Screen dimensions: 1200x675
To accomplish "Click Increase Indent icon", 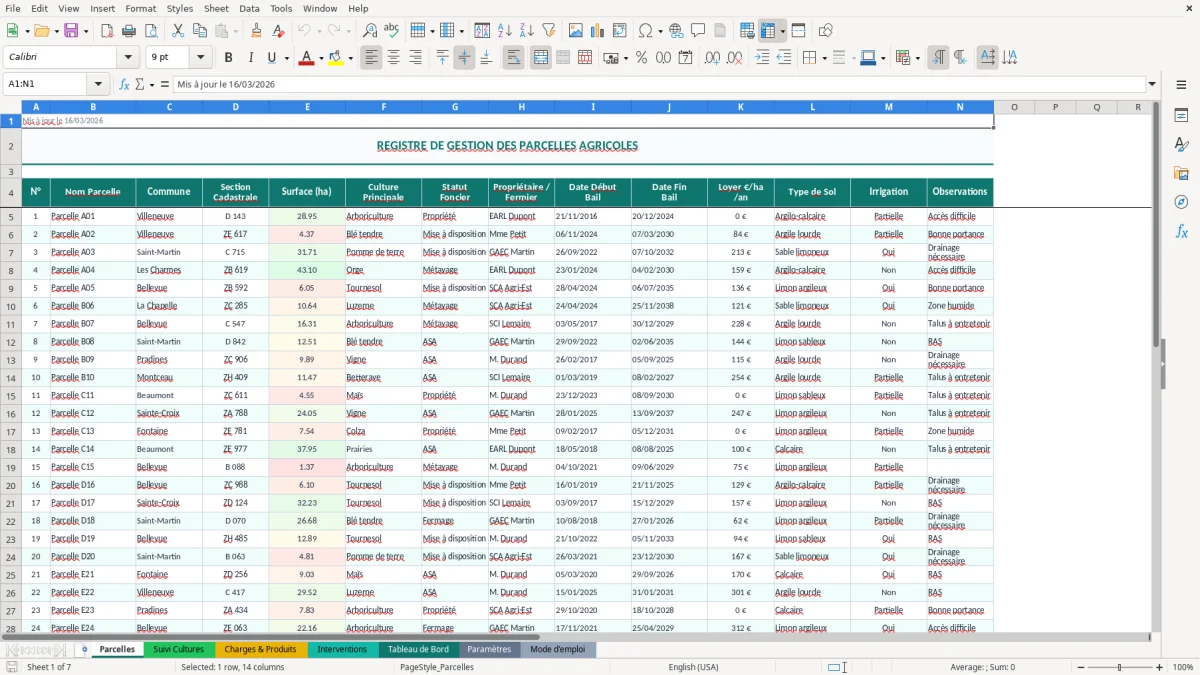I will pos(762,58).
